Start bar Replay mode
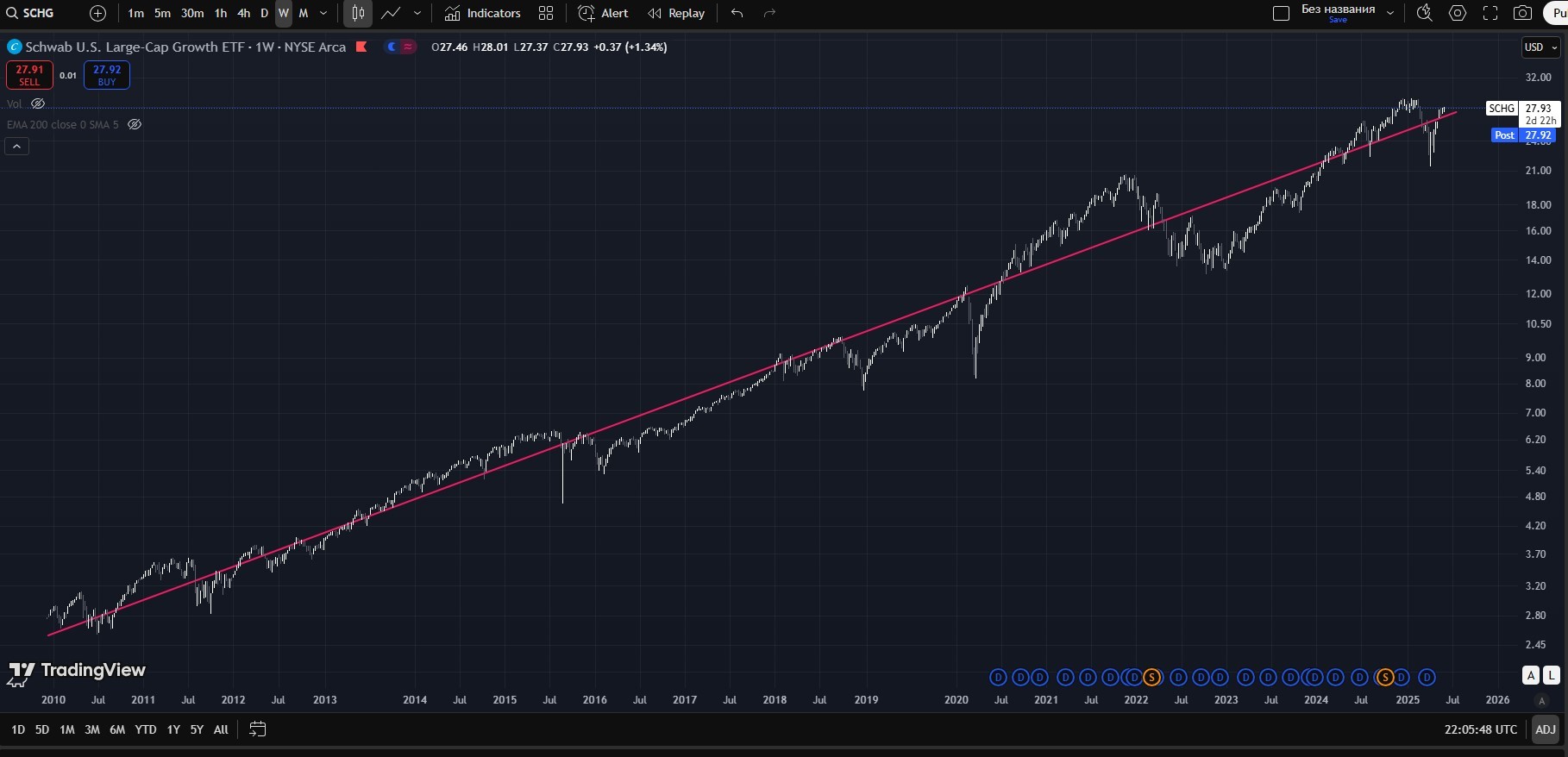Screen dimensions: 1568x757 pos(676,13)
